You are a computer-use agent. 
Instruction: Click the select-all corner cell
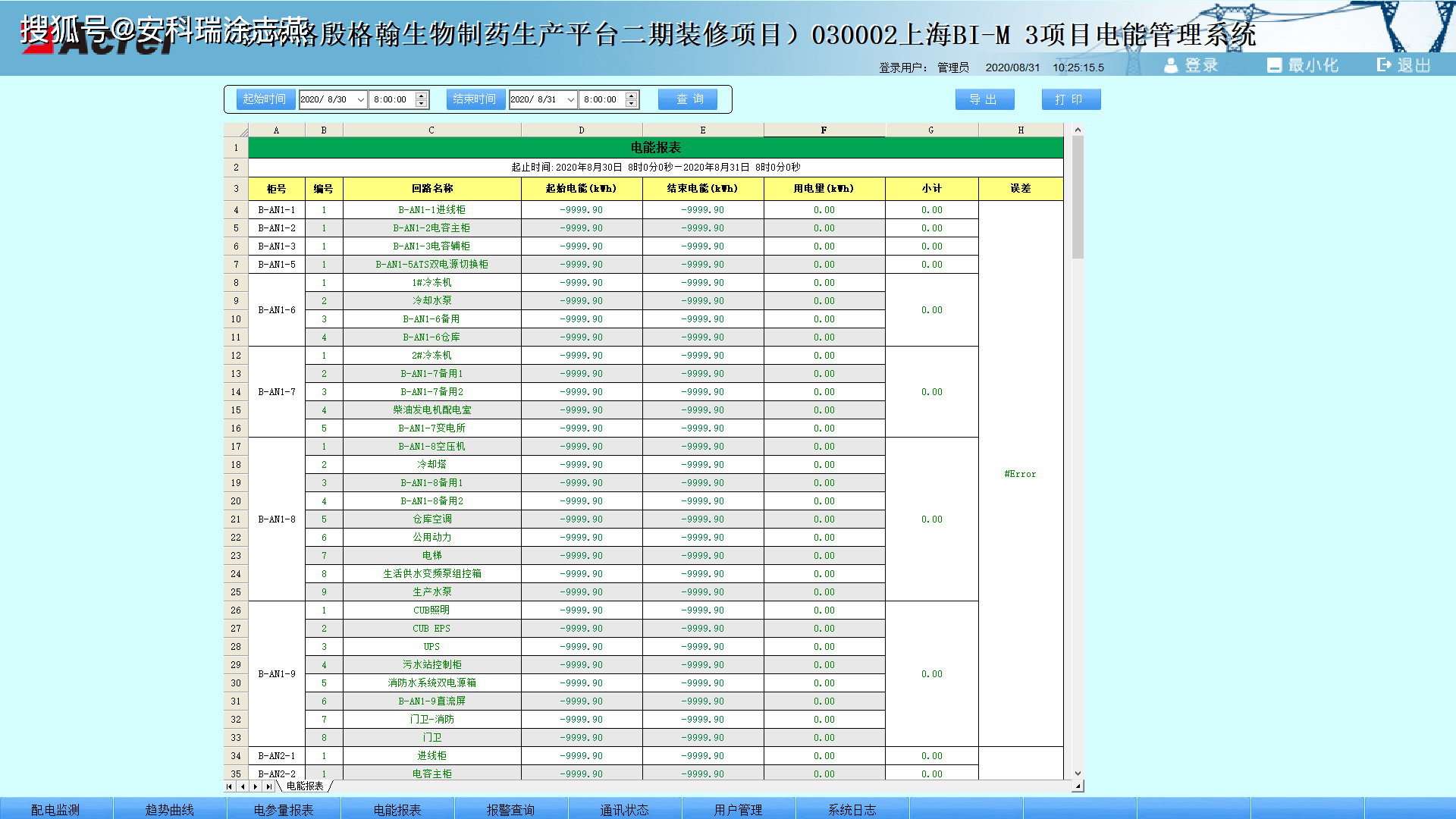coord(236,130)
